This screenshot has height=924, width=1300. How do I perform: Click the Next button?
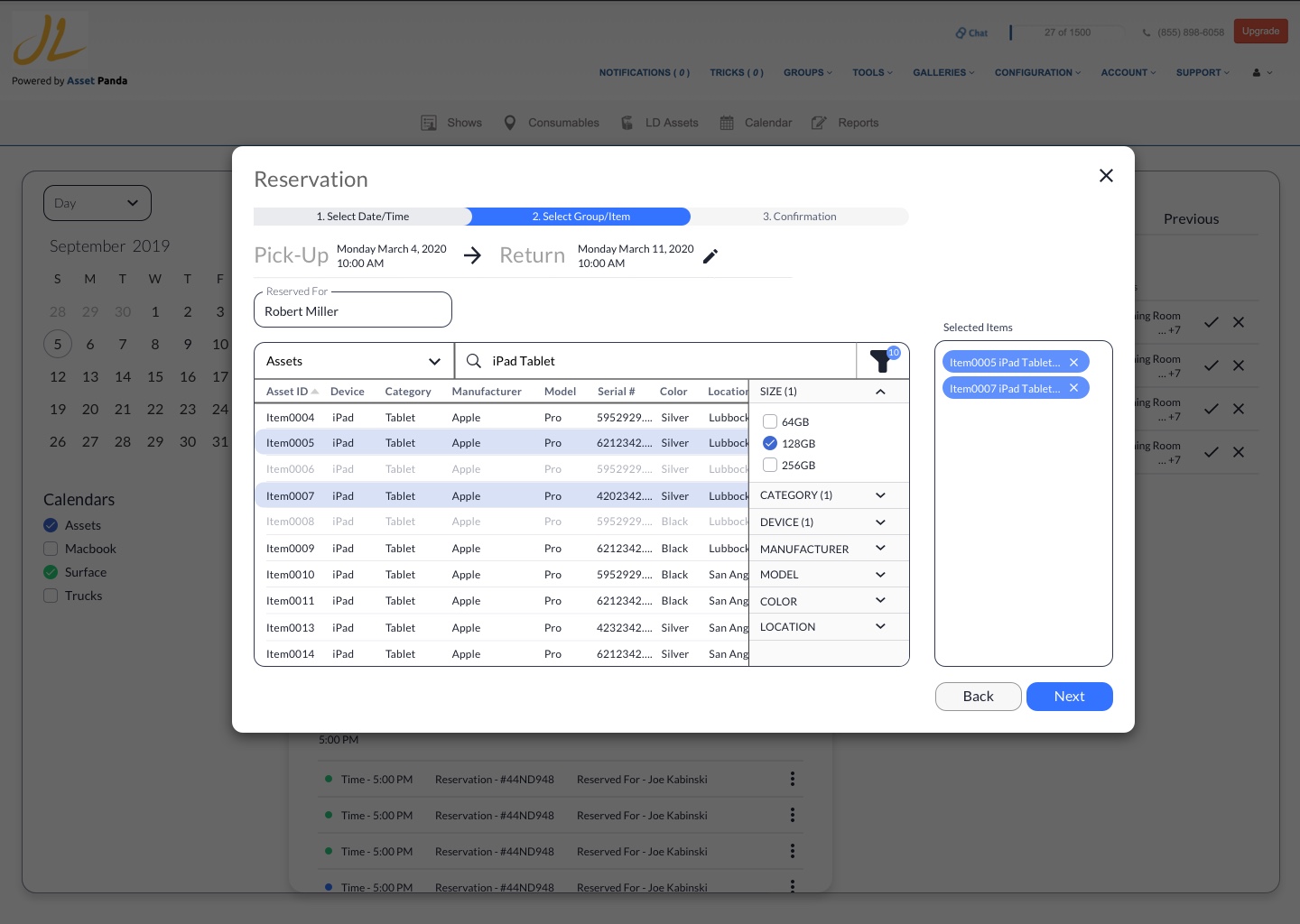tap(1069, 697)
